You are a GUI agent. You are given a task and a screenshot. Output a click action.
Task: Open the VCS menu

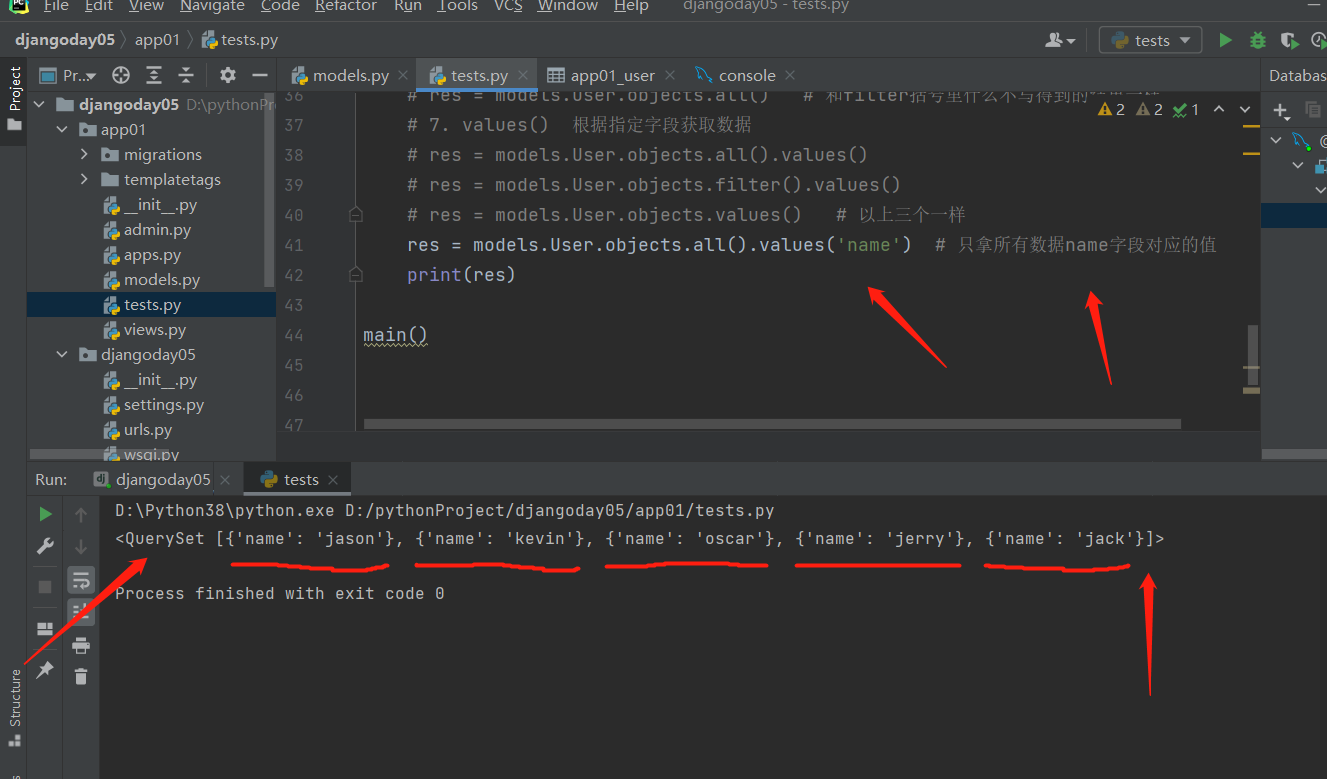(508, 6)
